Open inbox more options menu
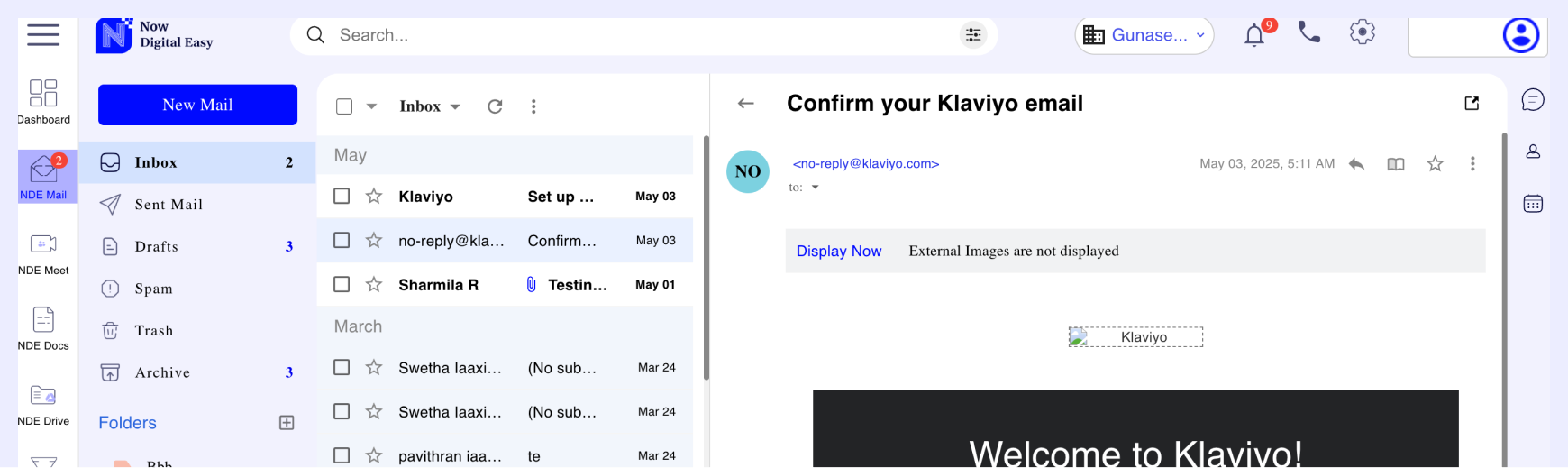 (533, 106)
